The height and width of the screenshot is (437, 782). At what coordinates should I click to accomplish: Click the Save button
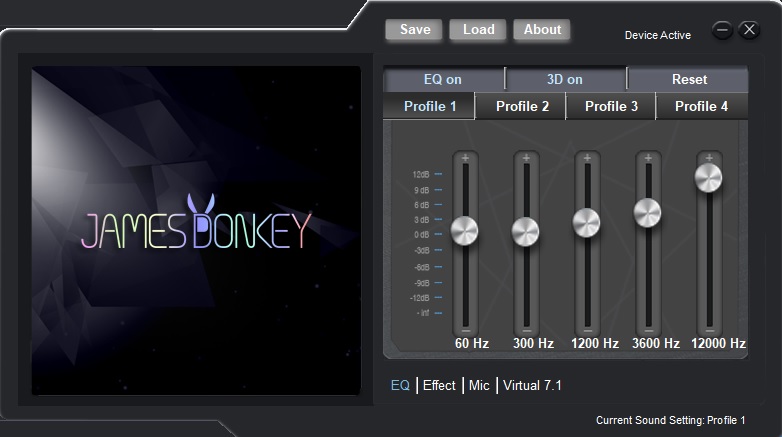[x=414, y=29]
